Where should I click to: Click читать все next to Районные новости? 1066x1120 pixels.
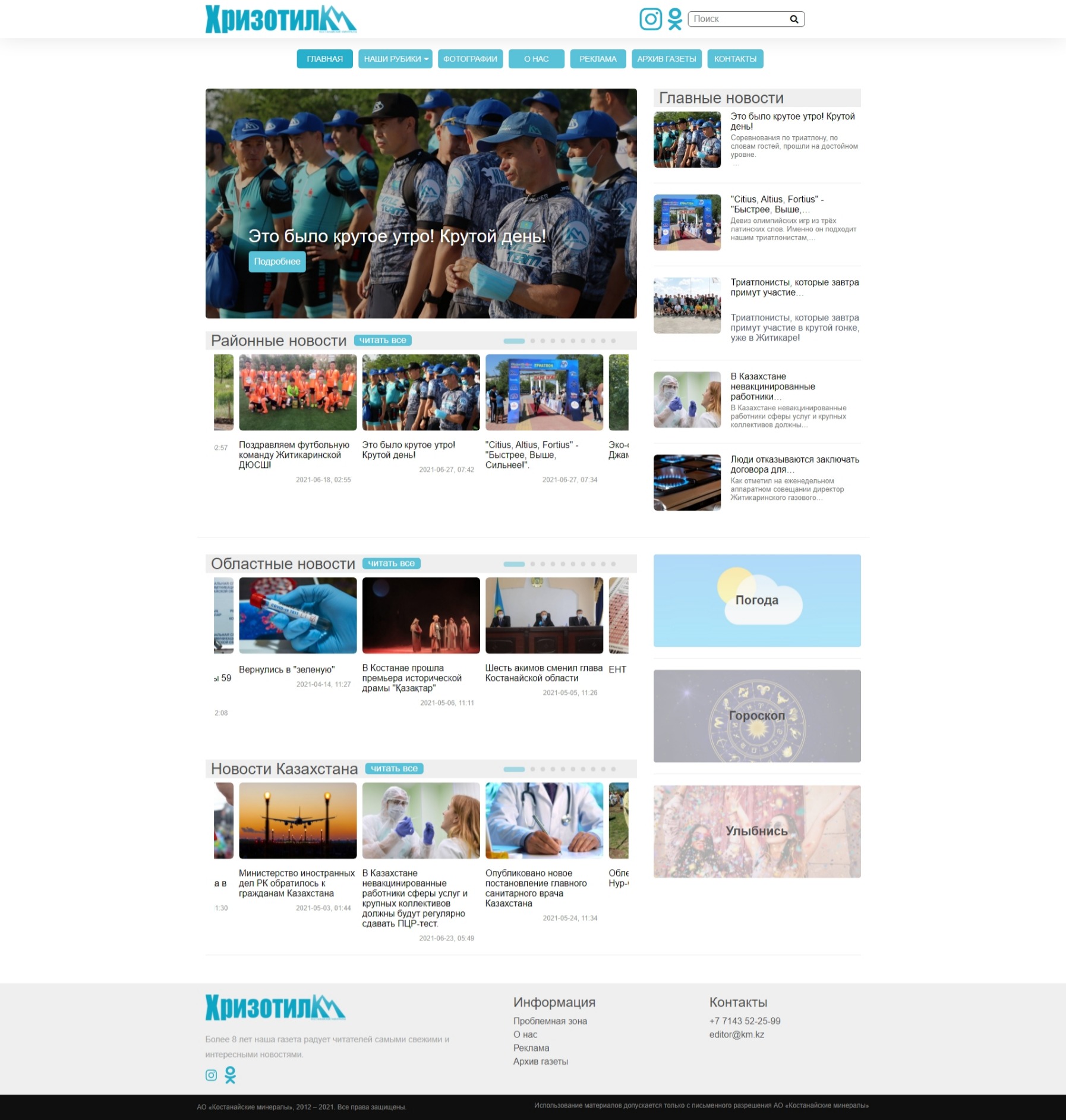point(383,340)
